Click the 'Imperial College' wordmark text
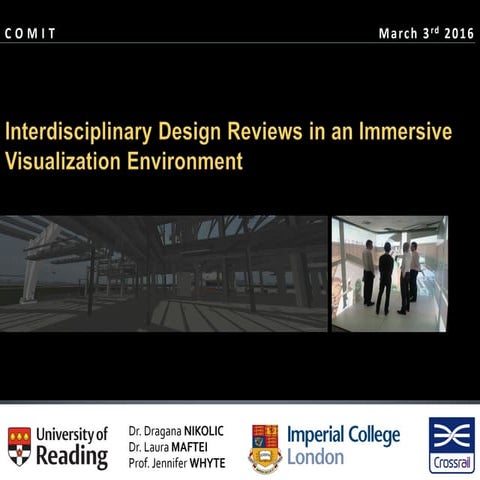 pyautogui.click(x=343, y=436)
